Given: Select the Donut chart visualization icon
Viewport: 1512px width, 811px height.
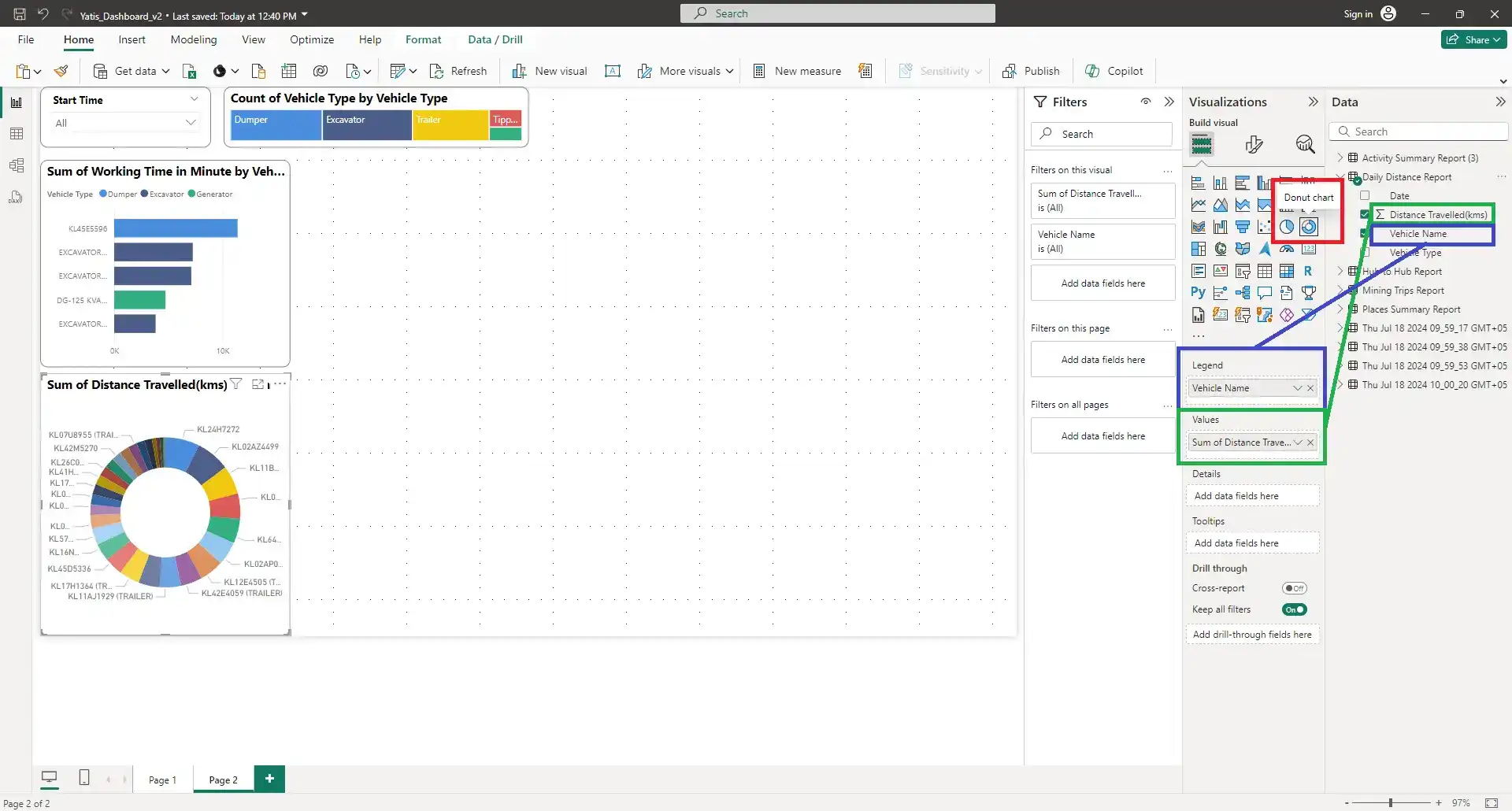Looking at the screenshot, I should [x=1308, y=227].
